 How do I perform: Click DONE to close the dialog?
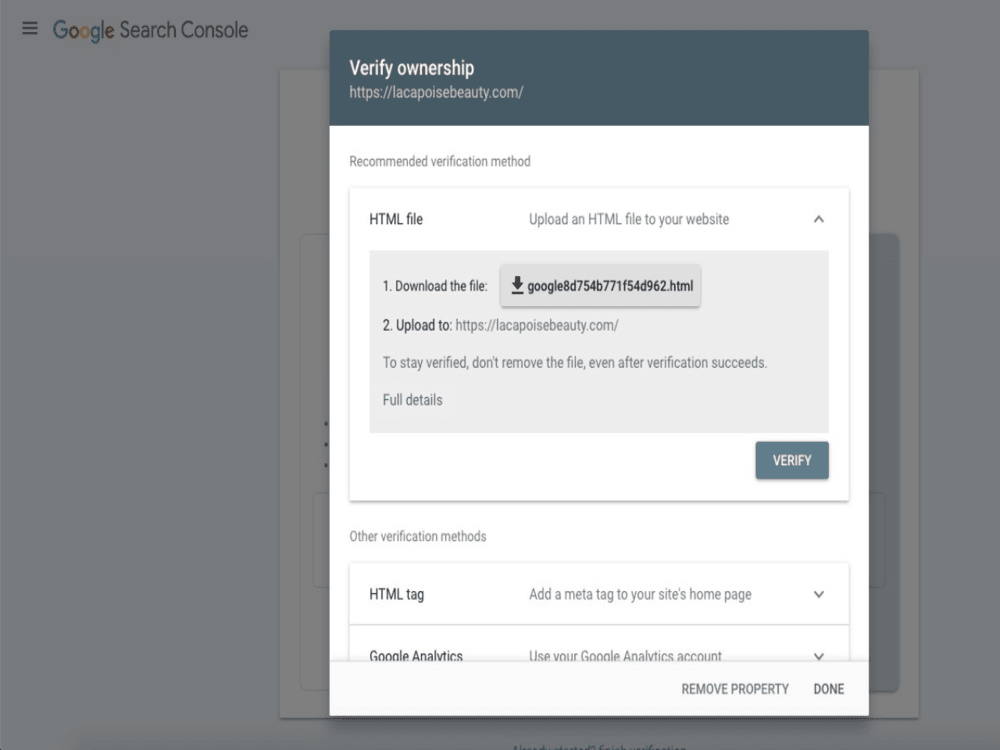click(x=828, y=689)
